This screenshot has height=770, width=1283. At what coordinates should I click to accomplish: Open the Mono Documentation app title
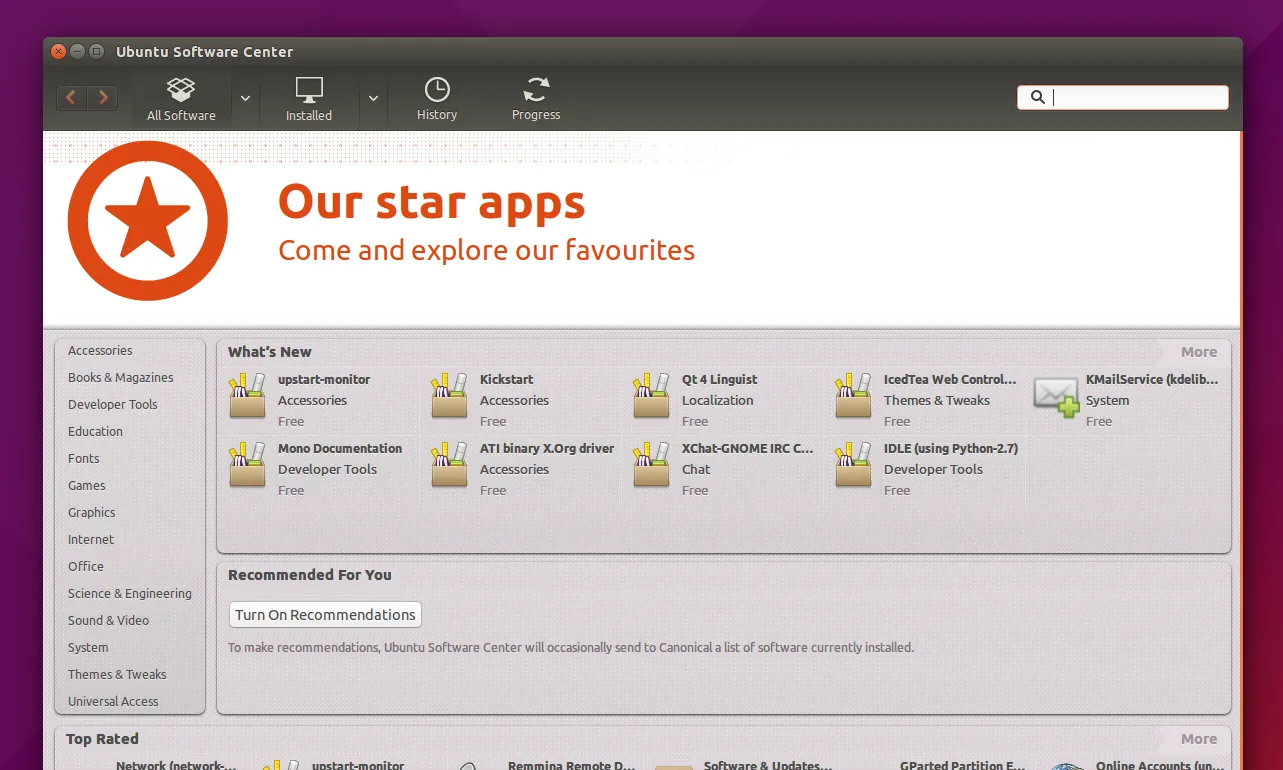pyautogui.click(x=340, y=449)
